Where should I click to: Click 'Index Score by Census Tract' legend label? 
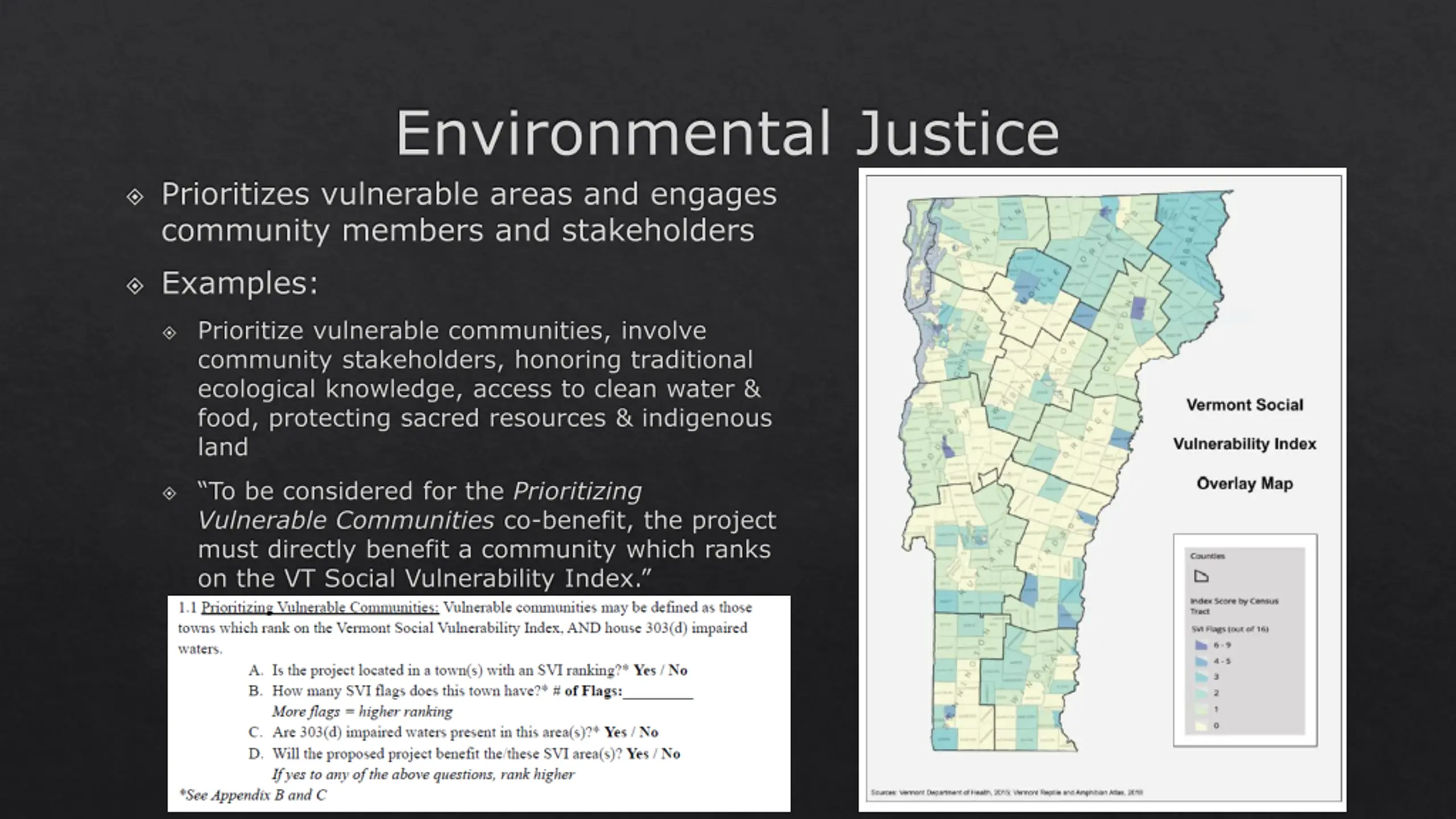[1233, 606]
